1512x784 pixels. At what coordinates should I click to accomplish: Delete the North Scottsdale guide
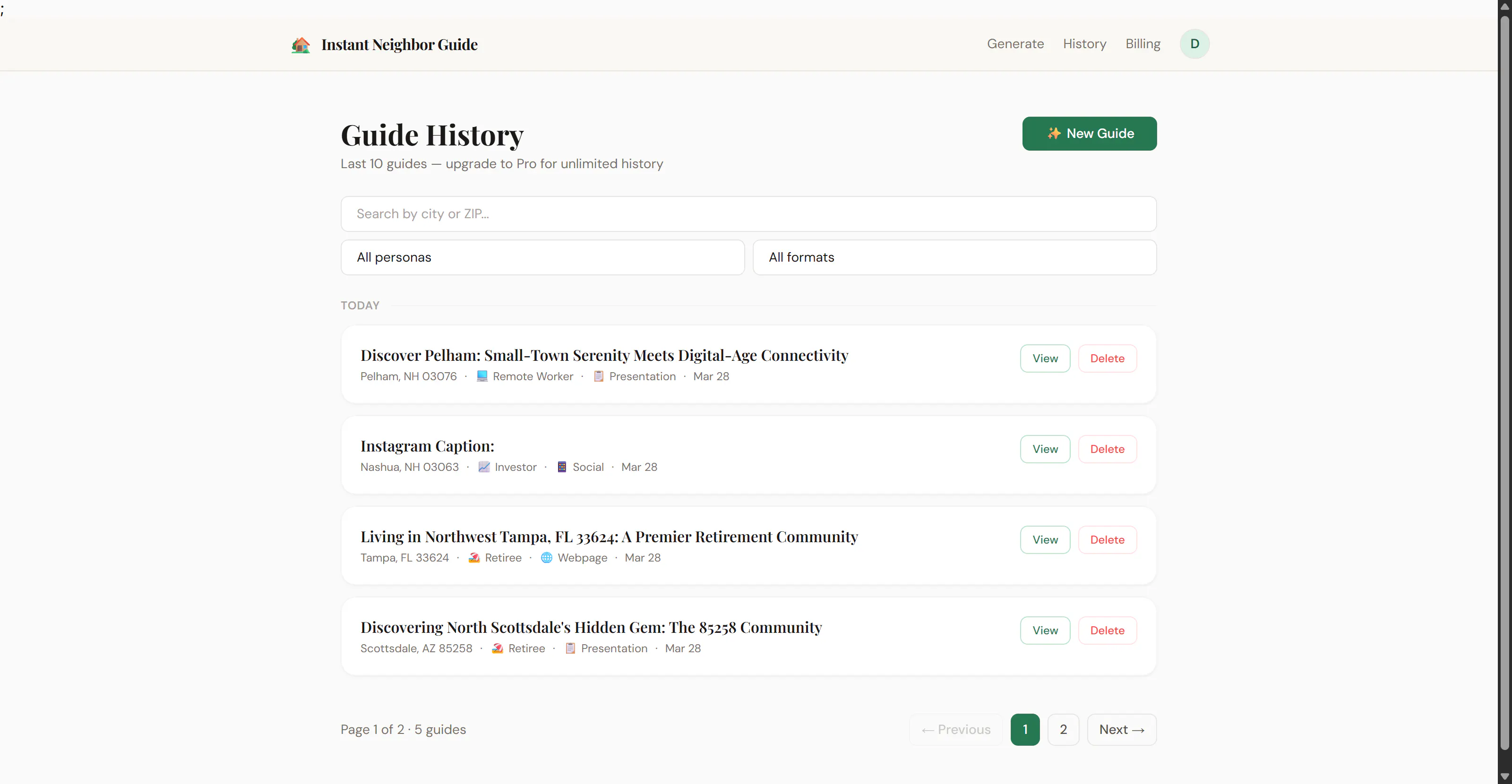[x=1107, y=631]
